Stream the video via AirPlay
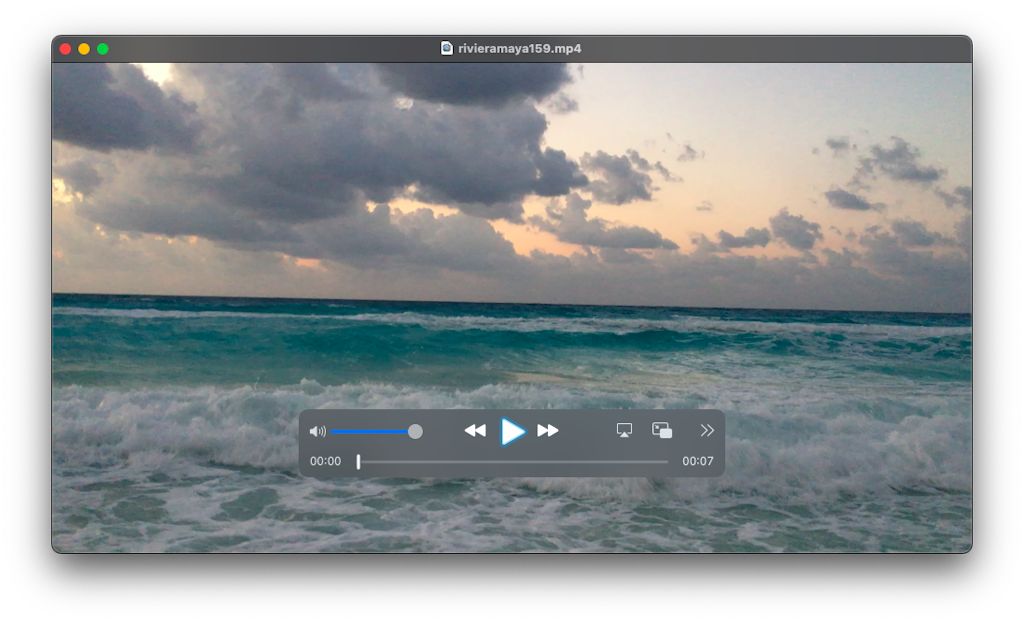 pos(625,430)
